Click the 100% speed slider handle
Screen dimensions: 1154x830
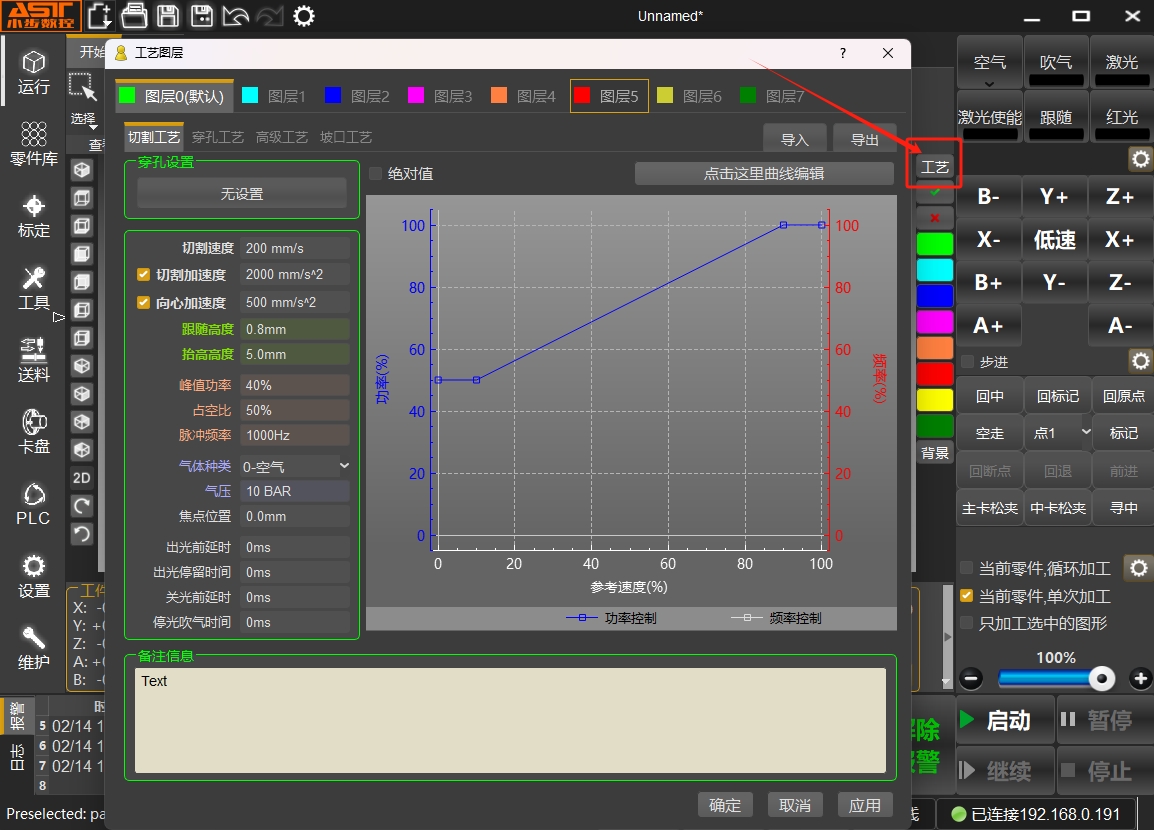coord(1101,678)
